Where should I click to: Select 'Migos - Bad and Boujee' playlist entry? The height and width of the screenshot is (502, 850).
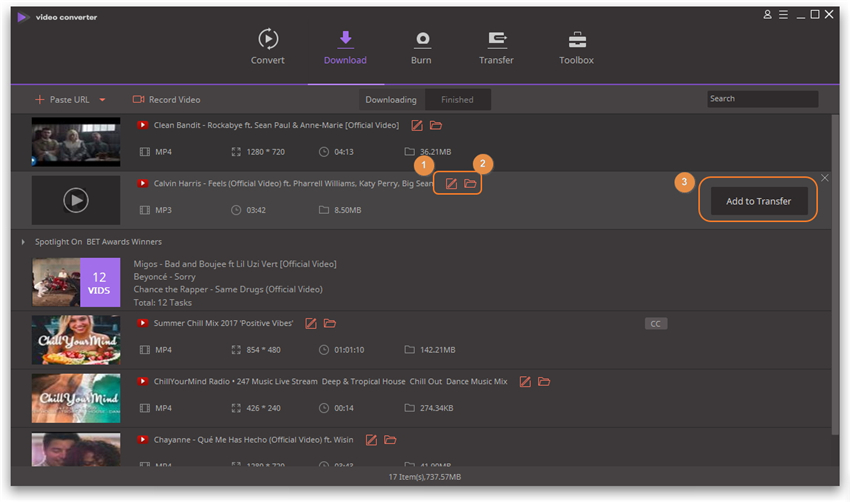tap(235, 264)
